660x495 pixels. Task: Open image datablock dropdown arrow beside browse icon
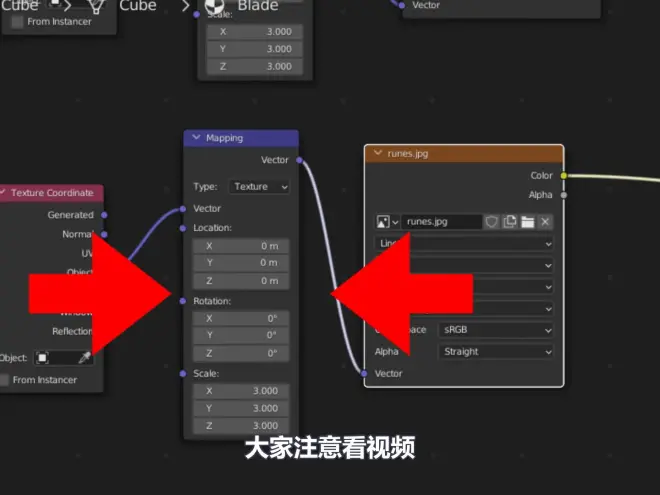tap(395, 222)
